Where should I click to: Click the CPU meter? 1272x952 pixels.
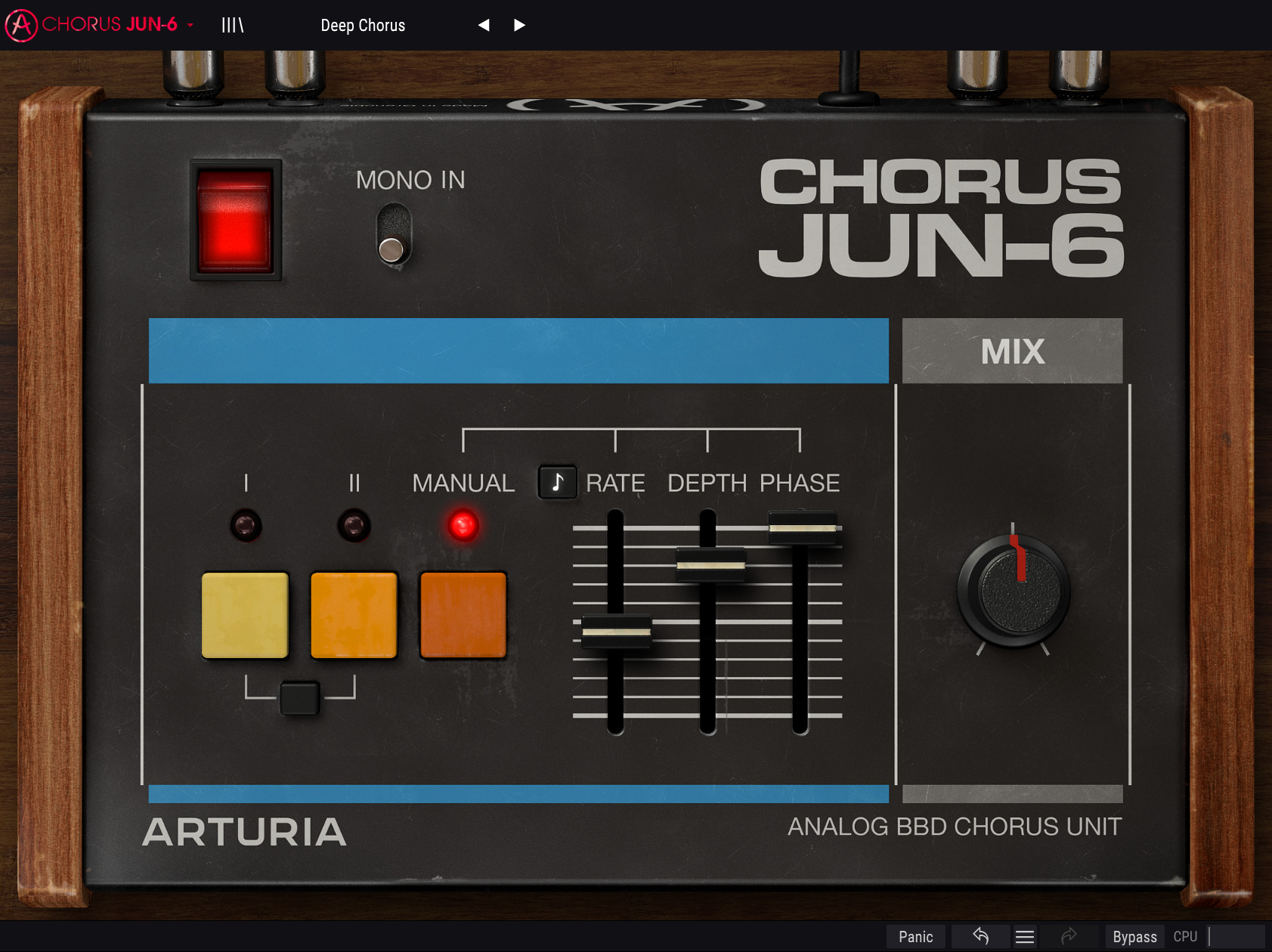[1218, 937]
